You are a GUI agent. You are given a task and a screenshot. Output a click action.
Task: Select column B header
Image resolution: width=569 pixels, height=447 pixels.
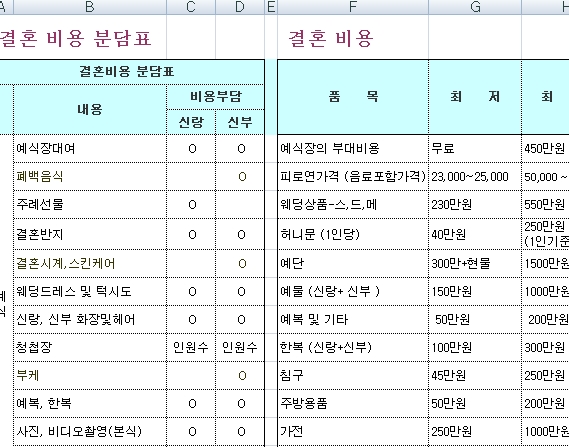(x=90, y=7)
